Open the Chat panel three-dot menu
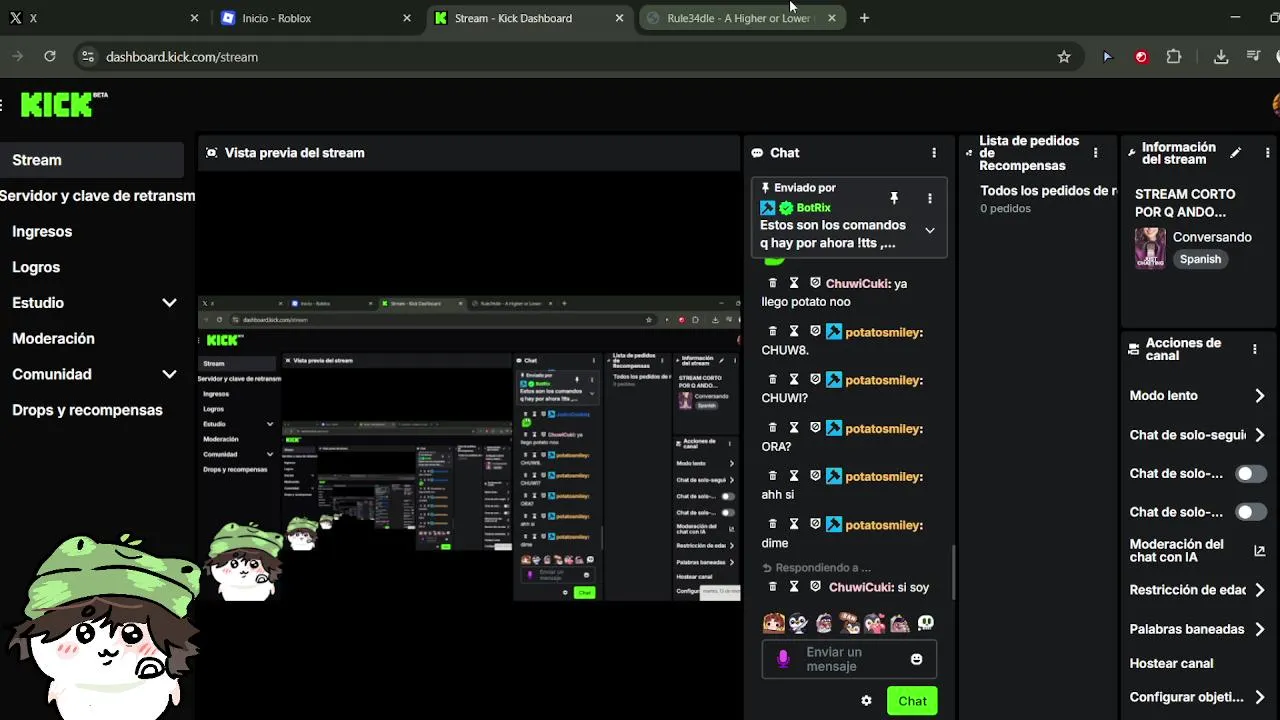 pyautogui.click(x=934, y=153)
